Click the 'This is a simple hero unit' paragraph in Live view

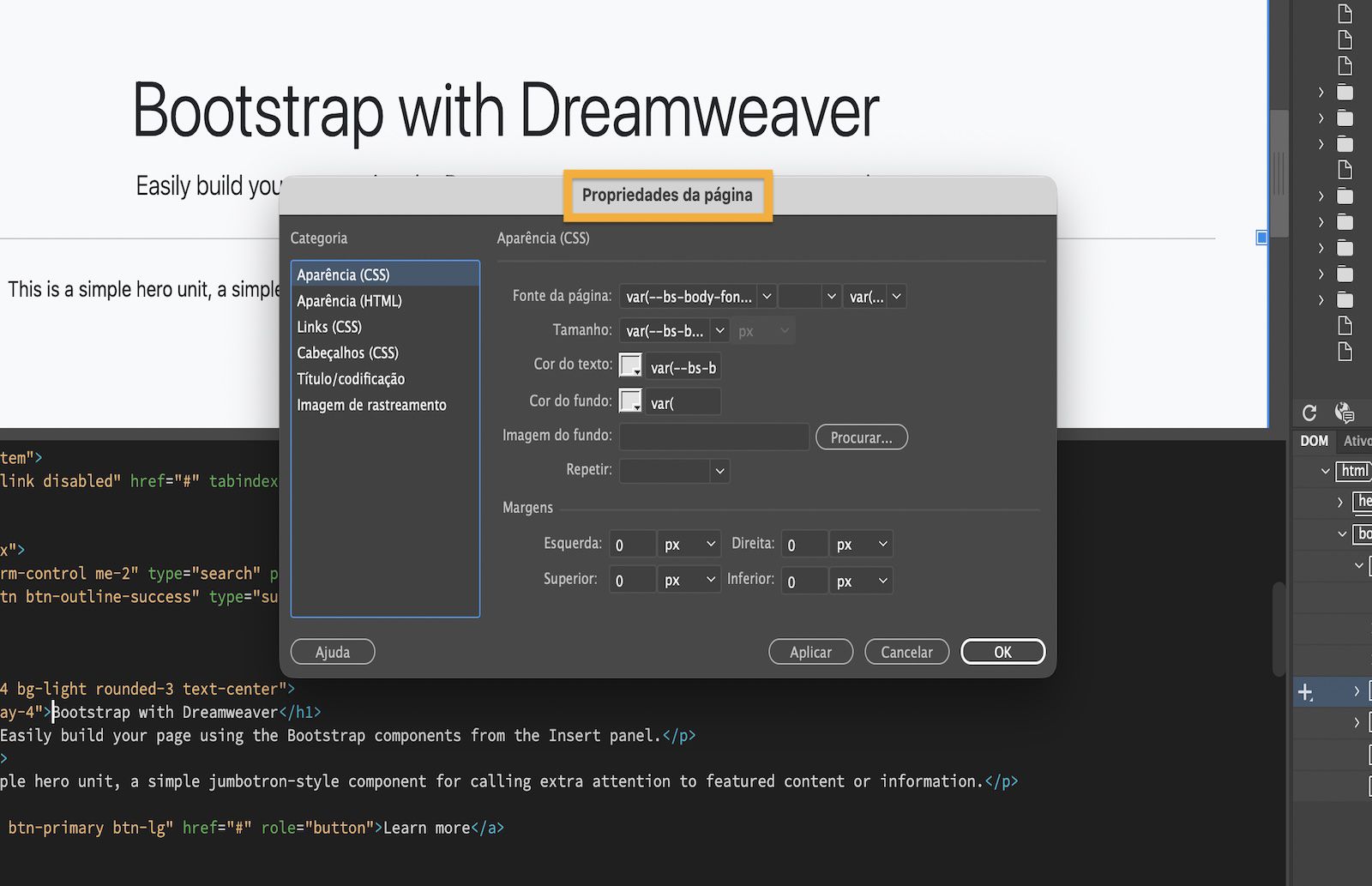(x=144, y=289)
